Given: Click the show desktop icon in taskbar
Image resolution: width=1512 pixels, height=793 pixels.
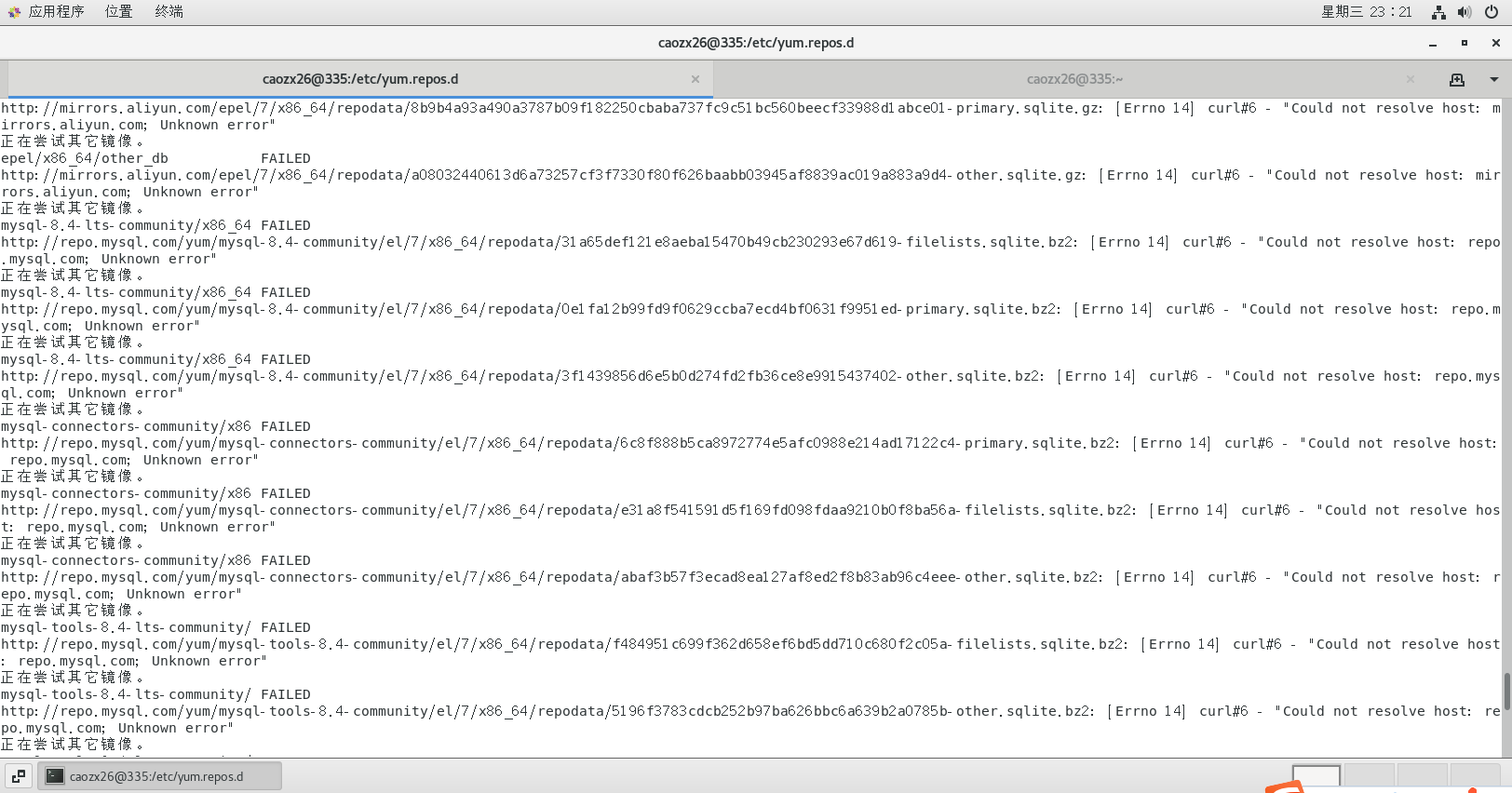Looking at the screenshot, I should [19, 775].
